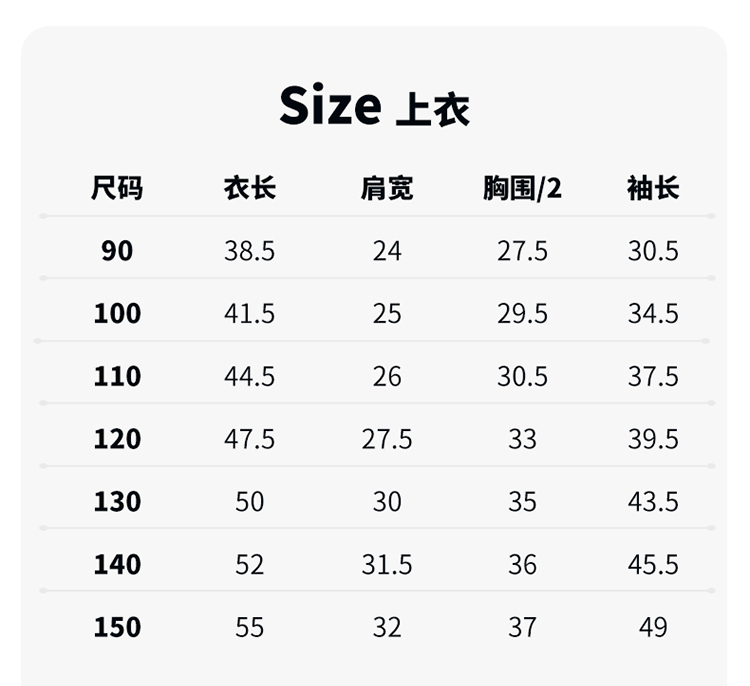The image size is (750, 686).
Task: Click the size 150 row label
Action: tap(117, 627)
